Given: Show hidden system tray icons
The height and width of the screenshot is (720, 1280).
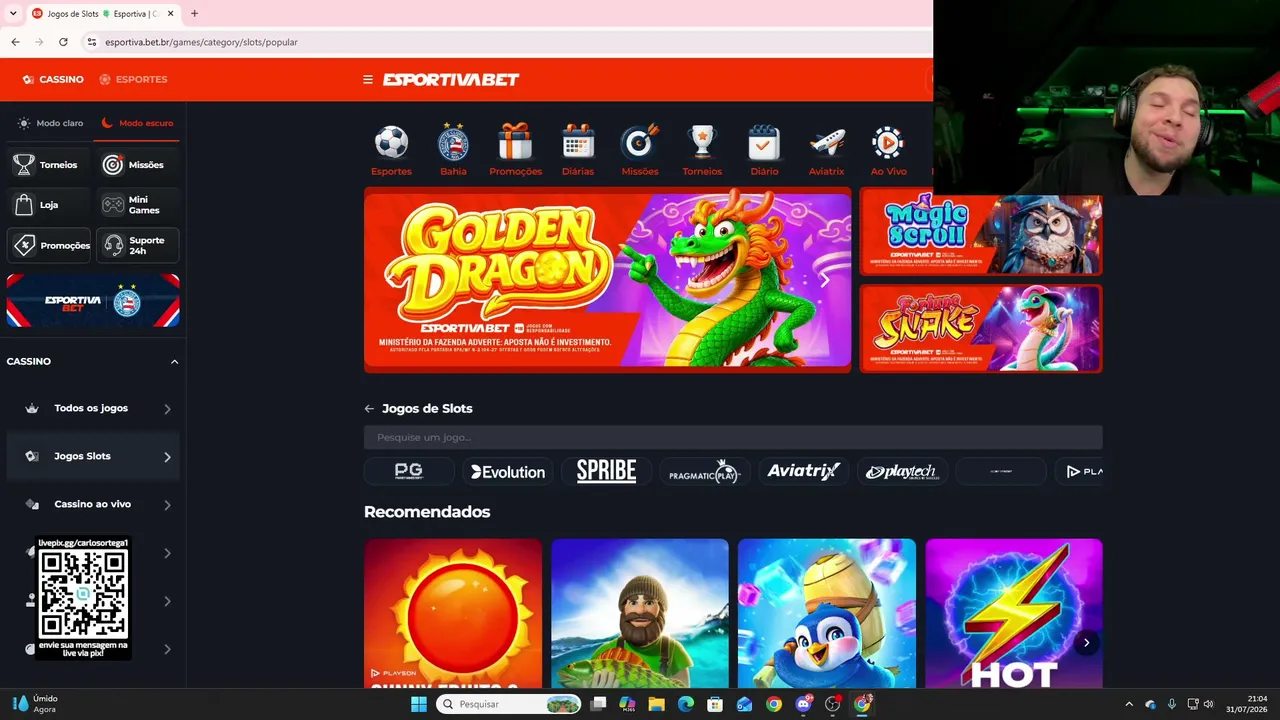Looking at the screenshot, I should [1129, 704].
